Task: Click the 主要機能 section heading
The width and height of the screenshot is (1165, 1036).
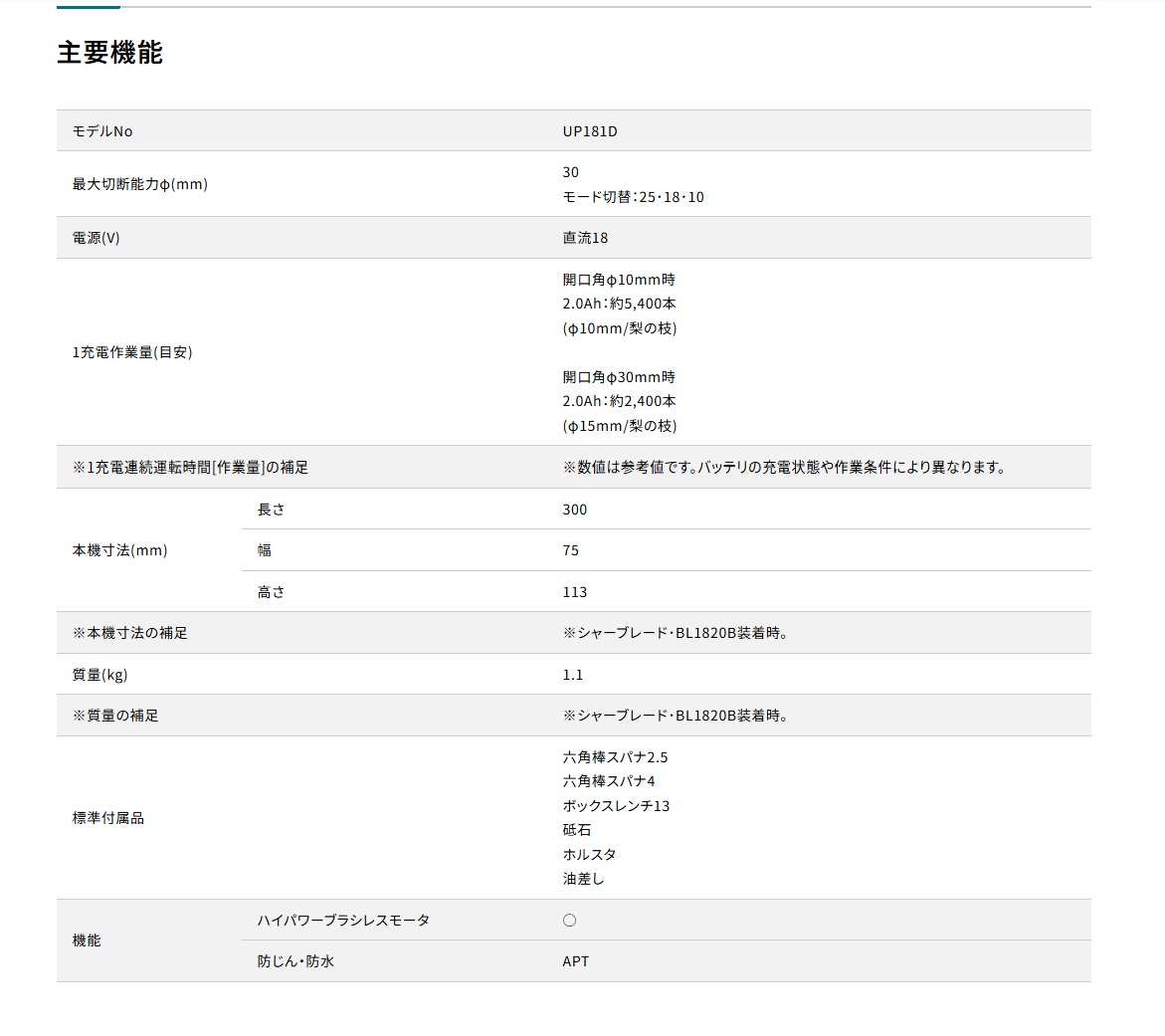Action: point(109,53)
